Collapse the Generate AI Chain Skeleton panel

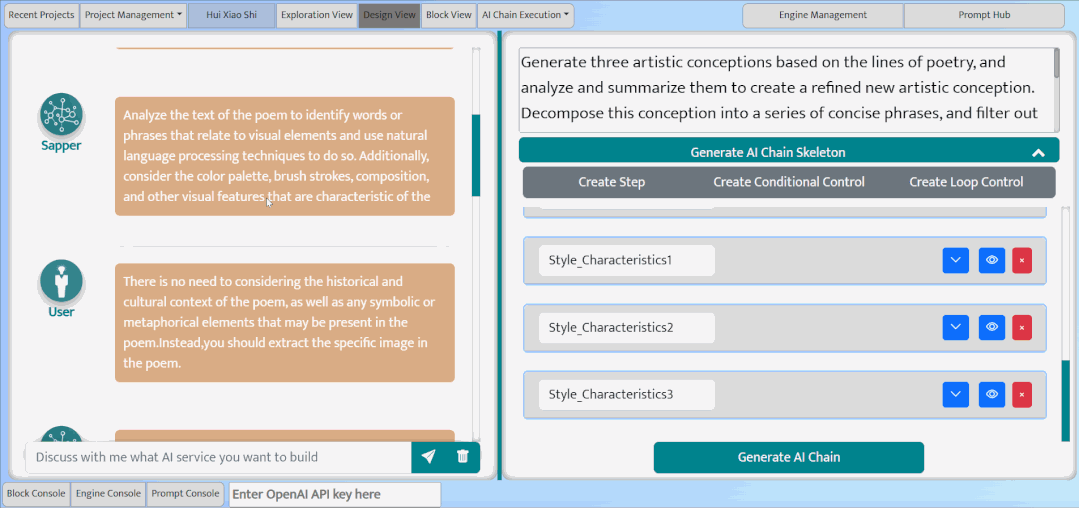click(1038, 153)
